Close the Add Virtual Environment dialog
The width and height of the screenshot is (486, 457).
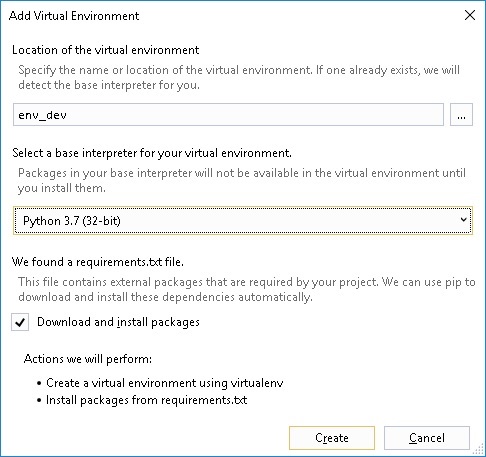tap(470, 15)
